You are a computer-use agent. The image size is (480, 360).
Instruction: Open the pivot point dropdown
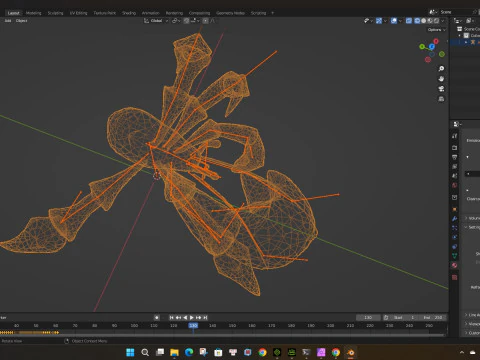click(x=176, y=21)
